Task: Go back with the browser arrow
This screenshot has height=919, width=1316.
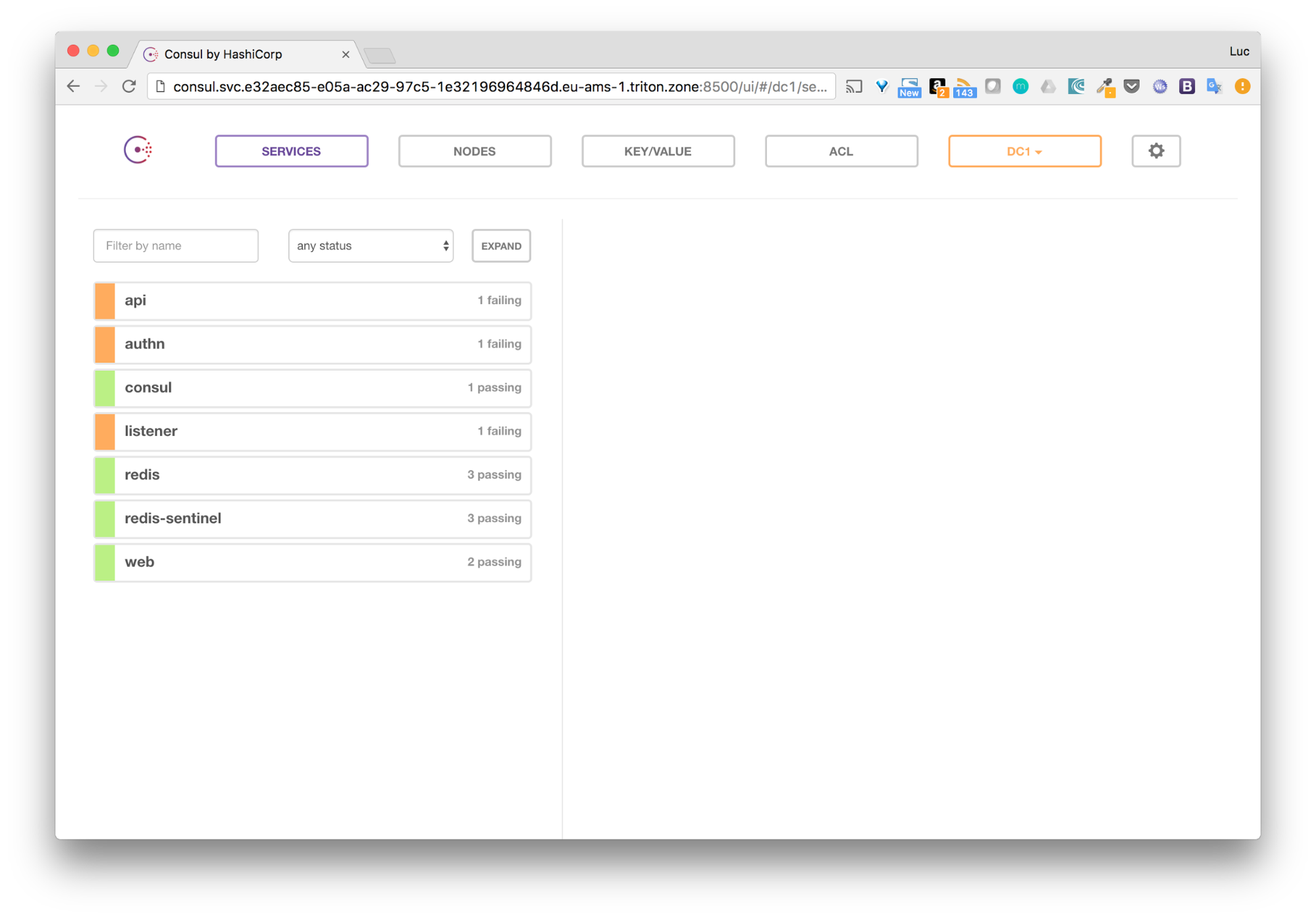Action: [x=74, y=86]
